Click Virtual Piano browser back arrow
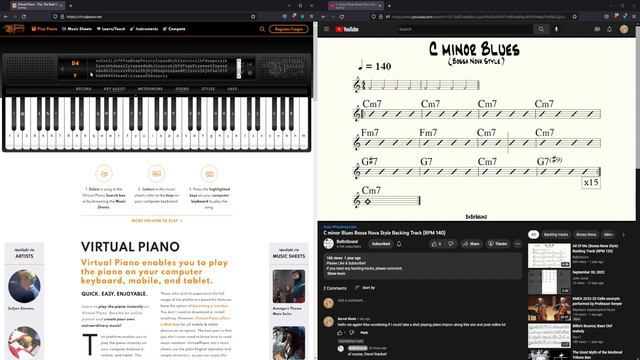The height and width of the screenshot is (360, 640). [x=6, y=17]
